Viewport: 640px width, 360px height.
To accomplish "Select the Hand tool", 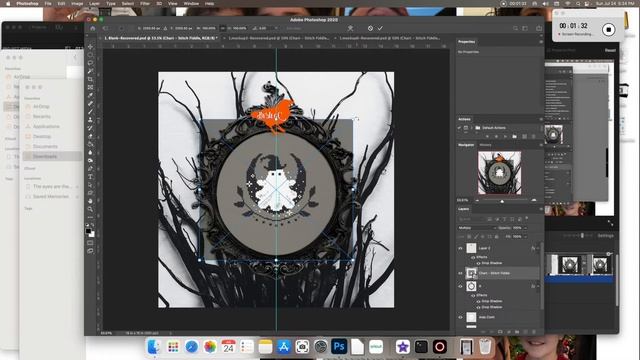I will [90, 201].
